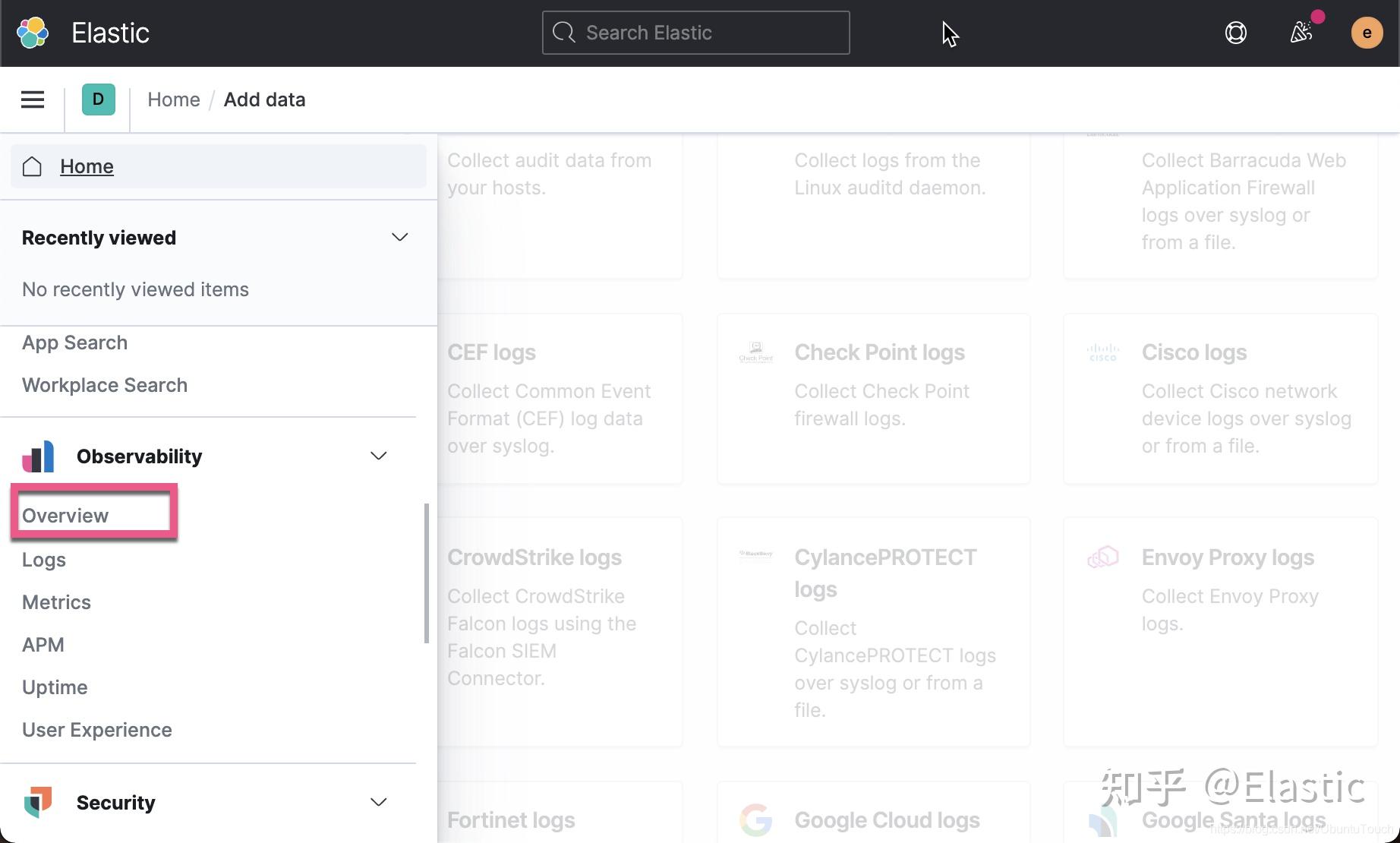The image size is (1400, 843).
Task: Click the Home icon in the sidebar
Action: click(32, 166)
